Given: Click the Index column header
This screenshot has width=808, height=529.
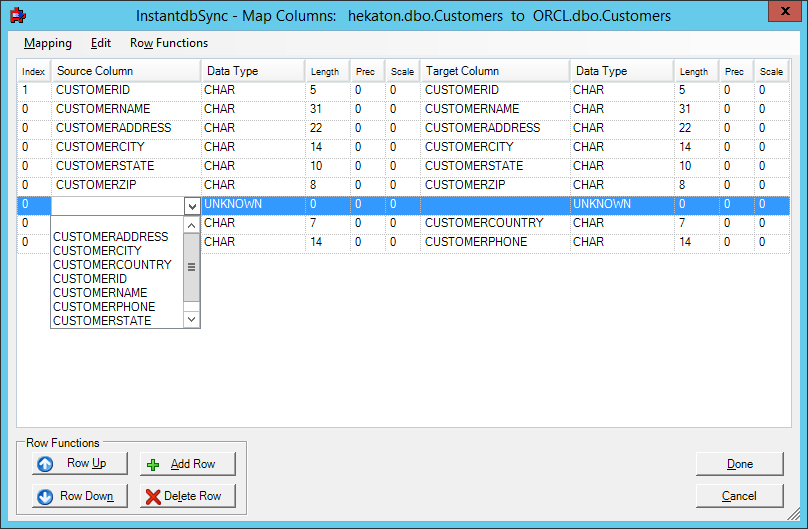Looking at the screenshot, I should pos(34,71).
